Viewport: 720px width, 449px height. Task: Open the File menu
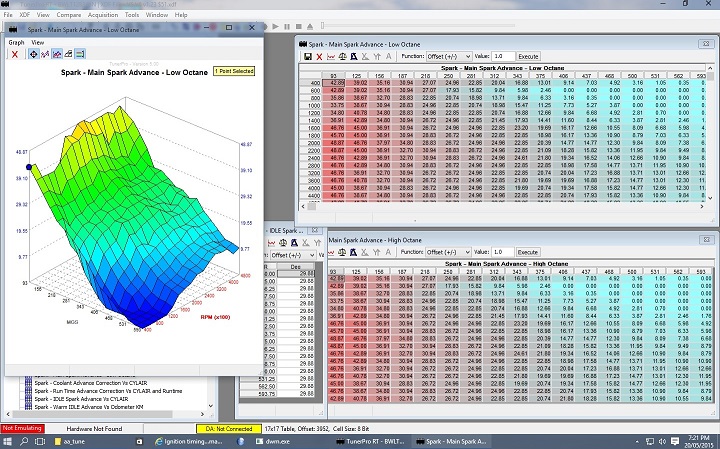pos(8,15)
